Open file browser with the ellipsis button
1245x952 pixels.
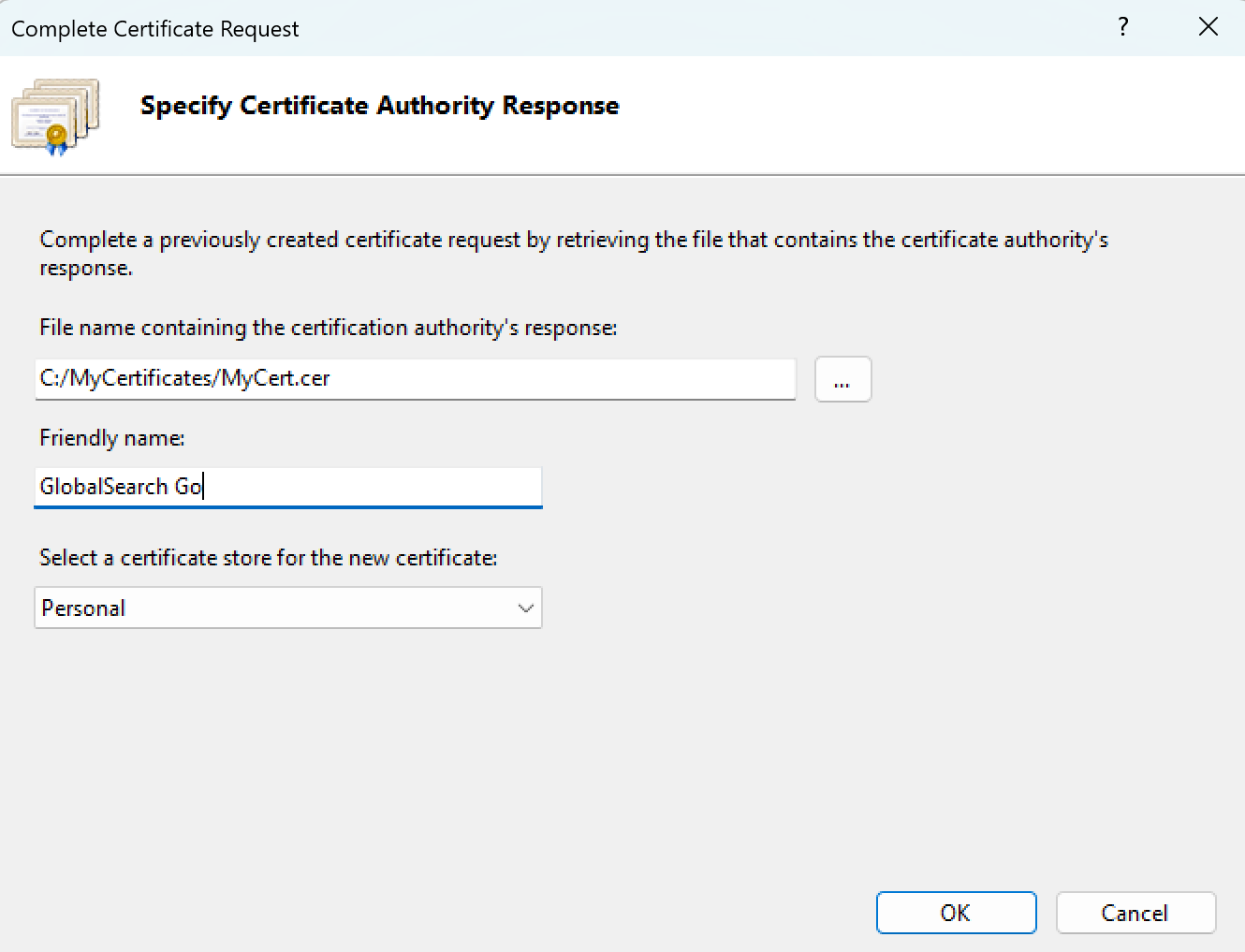point(842,379)
